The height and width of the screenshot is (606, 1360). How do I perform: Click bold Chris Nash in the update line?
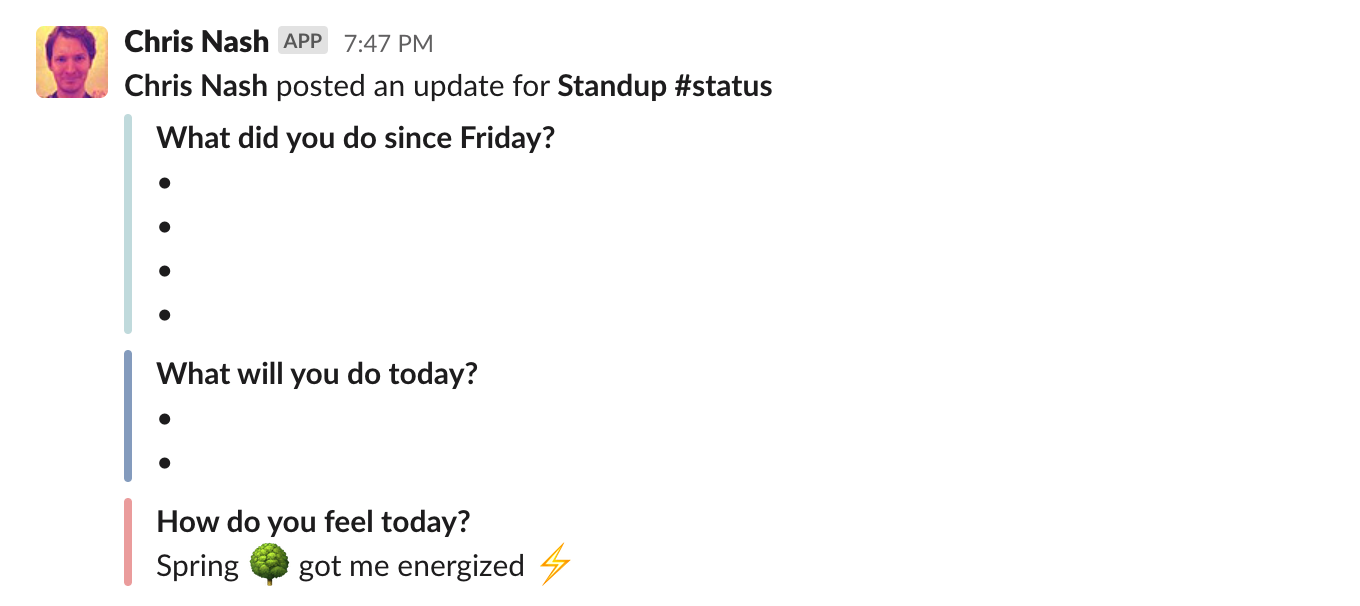coord(196,86)
